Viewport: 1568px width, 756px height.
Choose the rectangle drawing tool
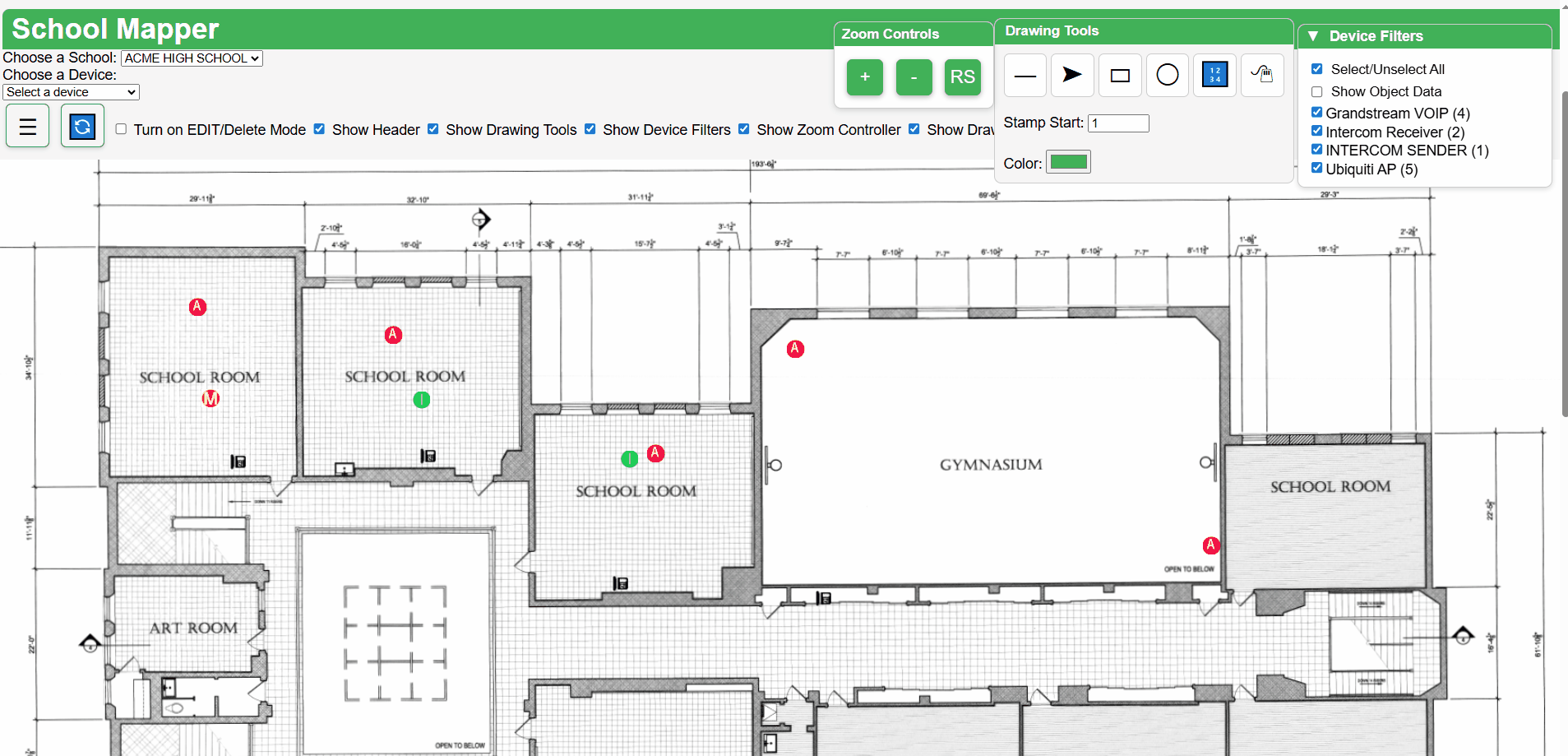(x=1120, y=76)
